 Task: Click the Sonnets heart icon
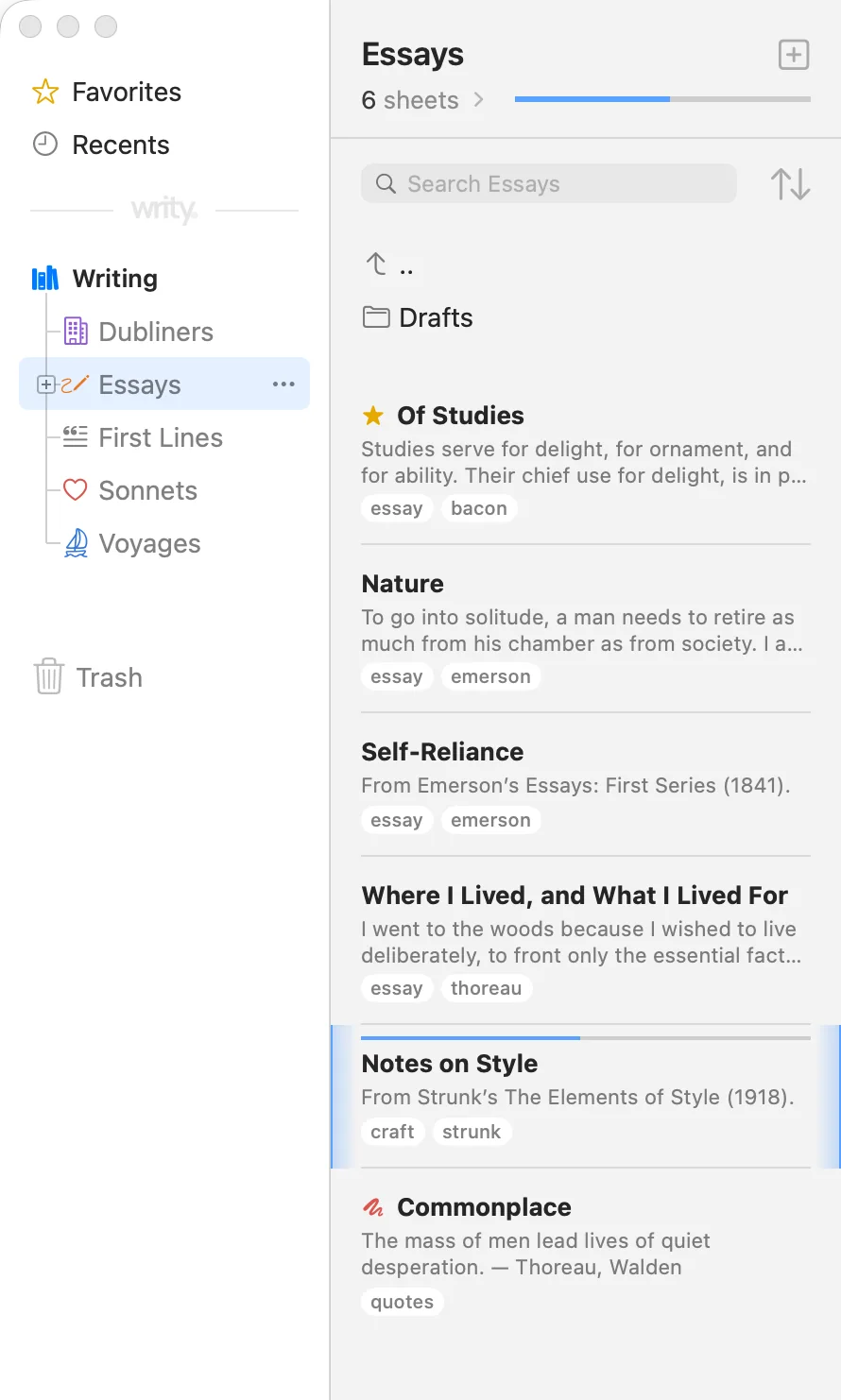pyautogui.click(x=76, y=490)
